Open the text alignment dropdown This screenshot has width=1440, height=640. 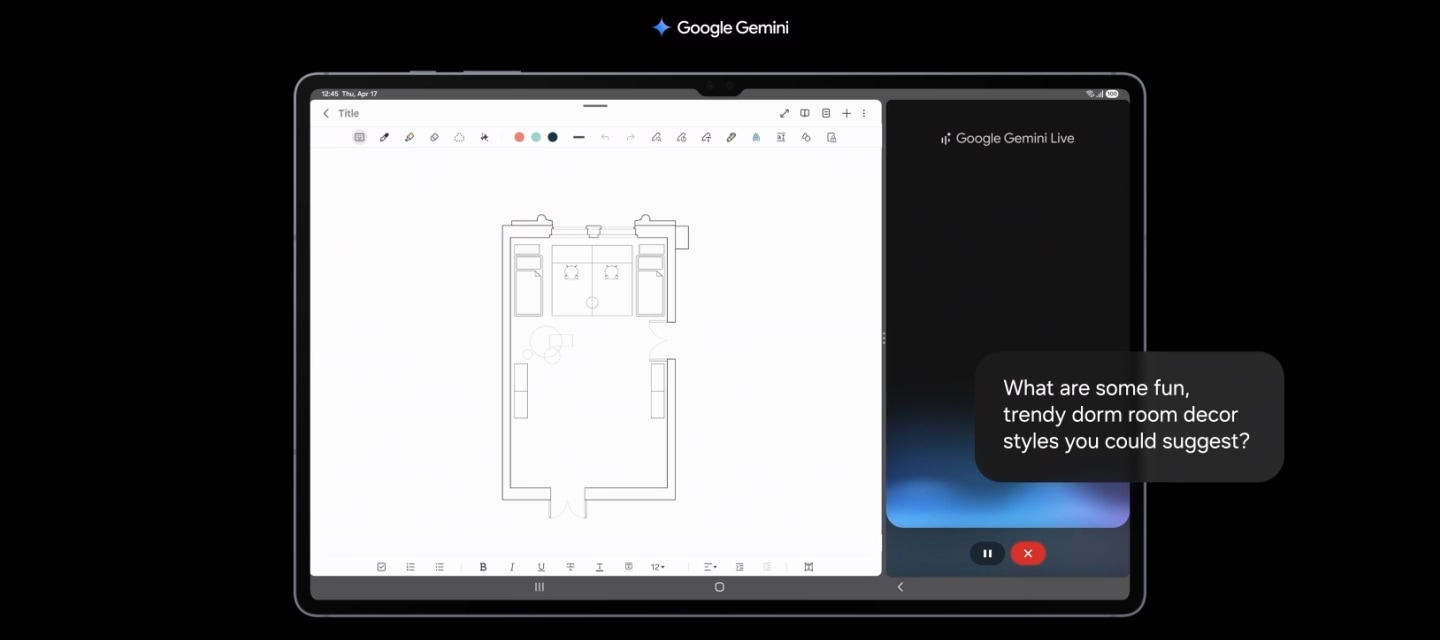point(710,567)
